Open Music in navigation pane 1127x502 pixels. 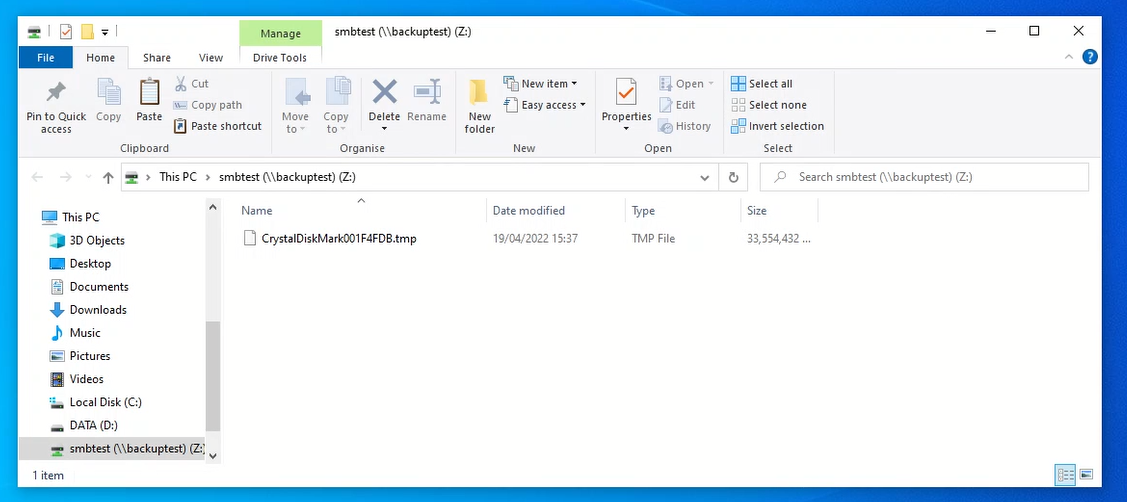pos(85,332)
